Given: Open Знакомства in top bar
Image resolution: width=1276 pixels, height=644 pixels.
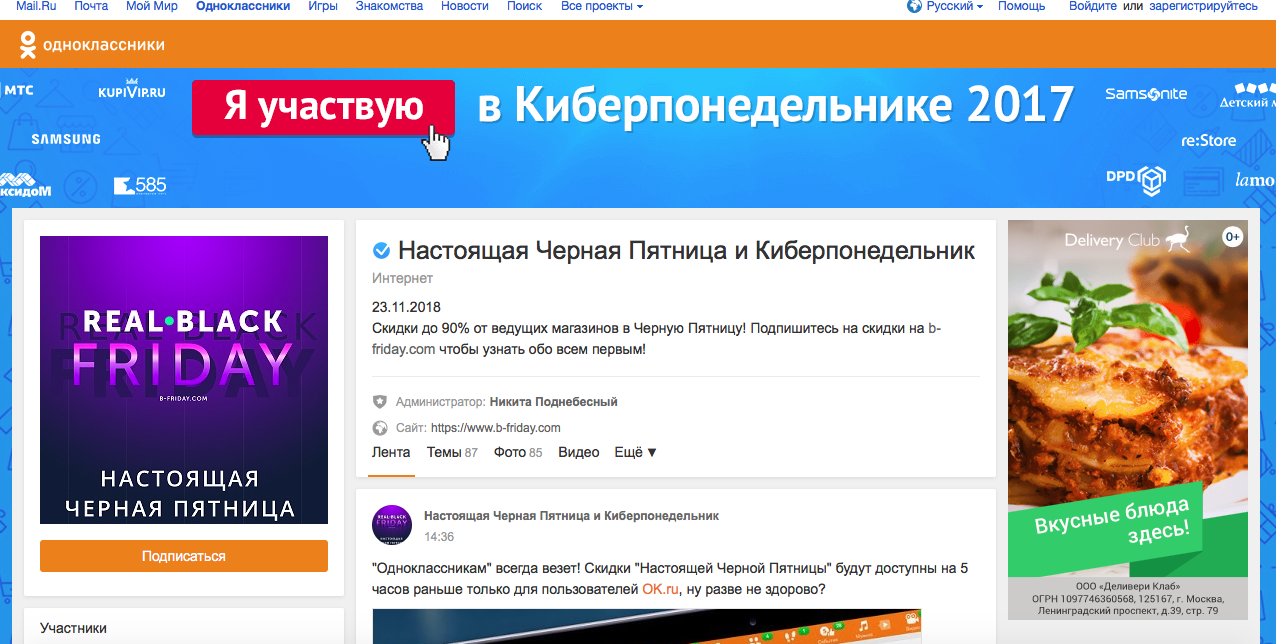Looking at the screenshot, I should click(x=389, y=6).
